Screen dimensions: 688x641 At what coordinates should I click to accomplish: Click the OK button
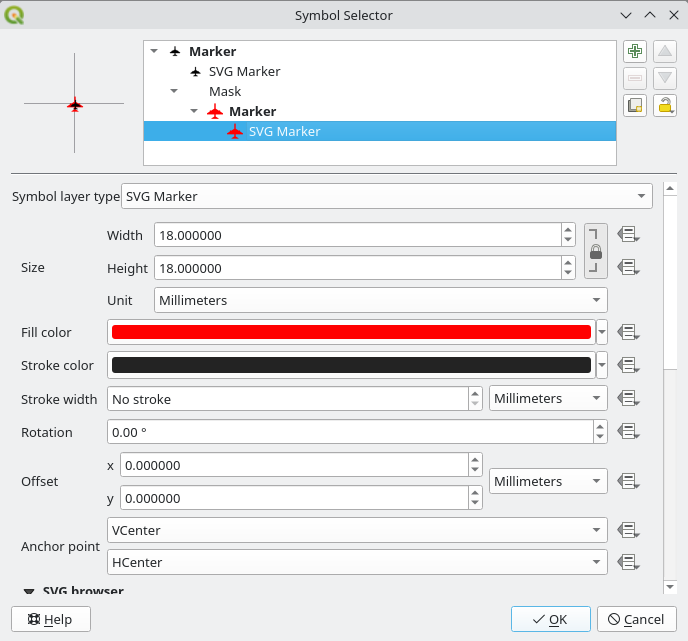click(550, 619)
